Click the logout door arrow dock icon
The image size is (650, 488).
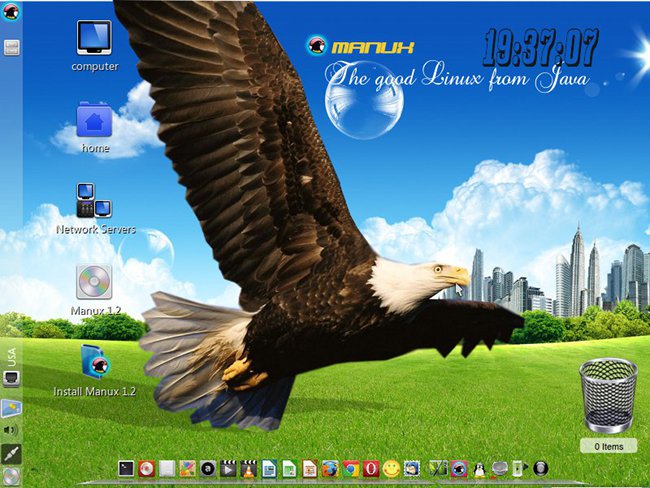(x=520, y=469)
